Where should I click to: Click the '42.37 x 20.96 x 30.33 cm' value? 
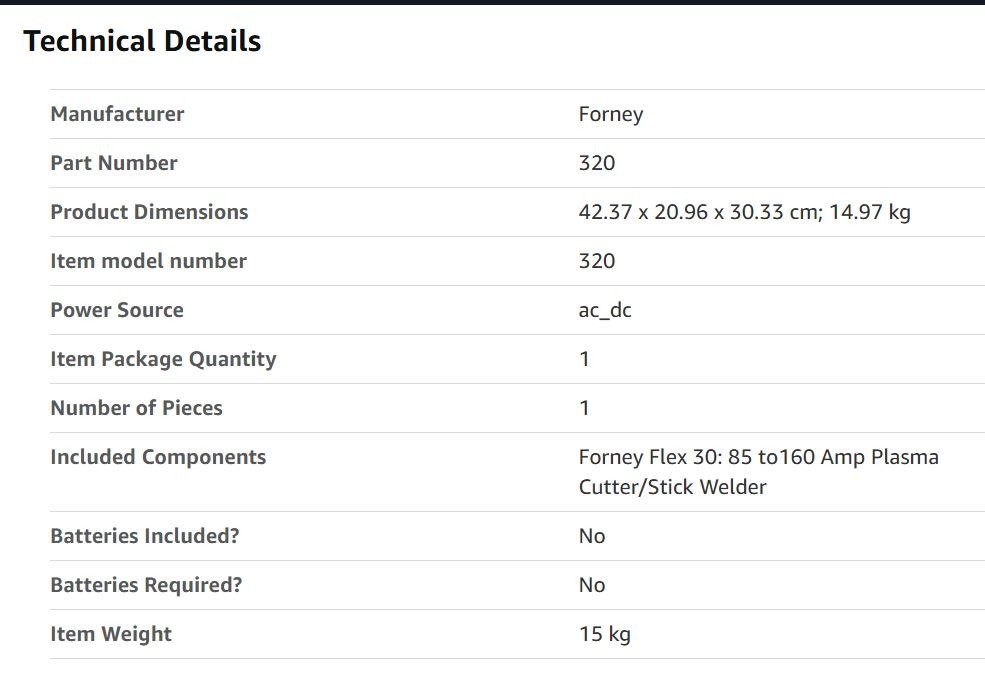tap(700, 212)
